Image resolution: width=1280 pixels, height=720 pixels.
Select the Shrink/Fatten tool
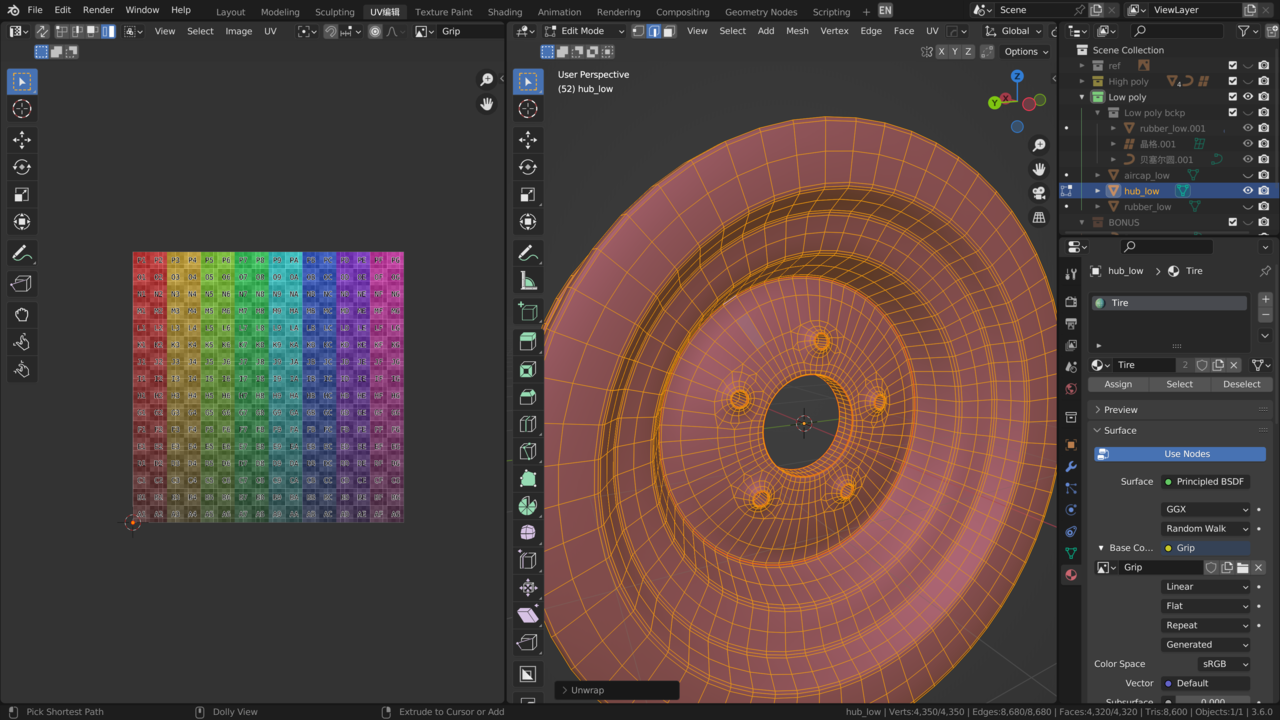coord(529,588)
